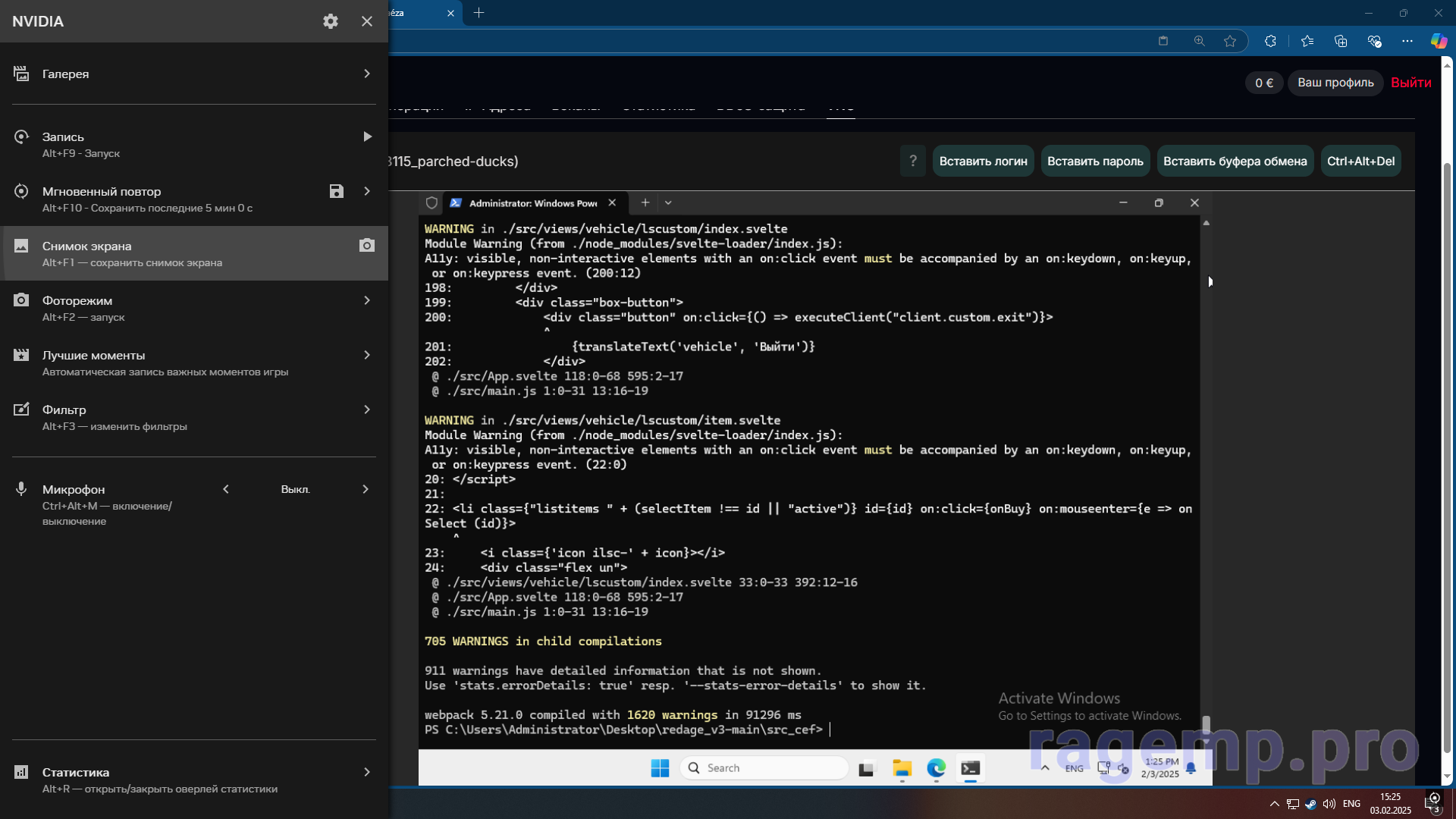
Task: Expand Фоторежим options chevron
Action: (x=367, y=300)
